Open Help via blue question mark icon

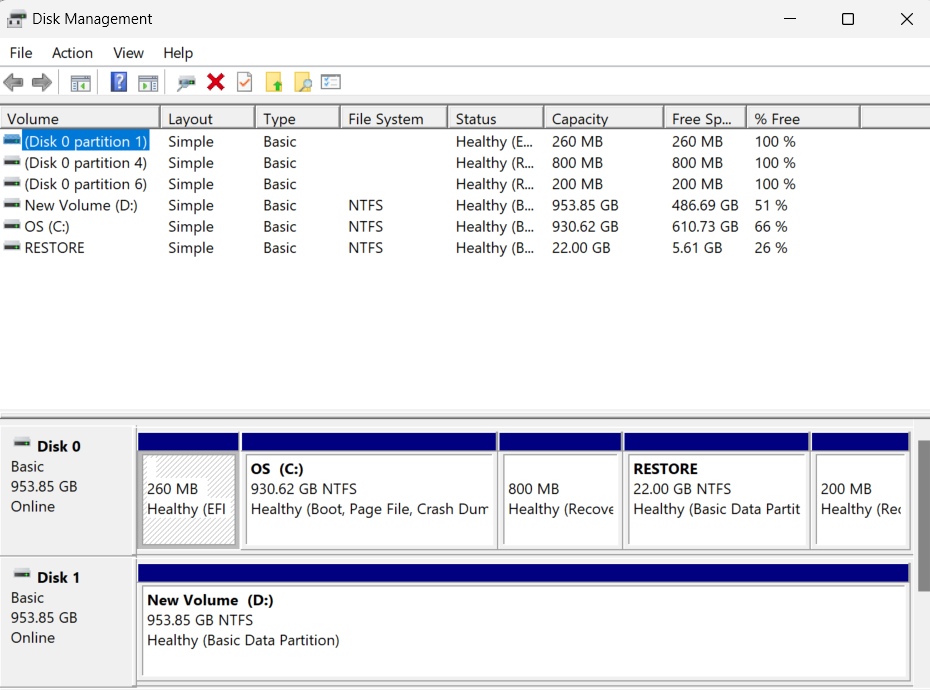119,83
